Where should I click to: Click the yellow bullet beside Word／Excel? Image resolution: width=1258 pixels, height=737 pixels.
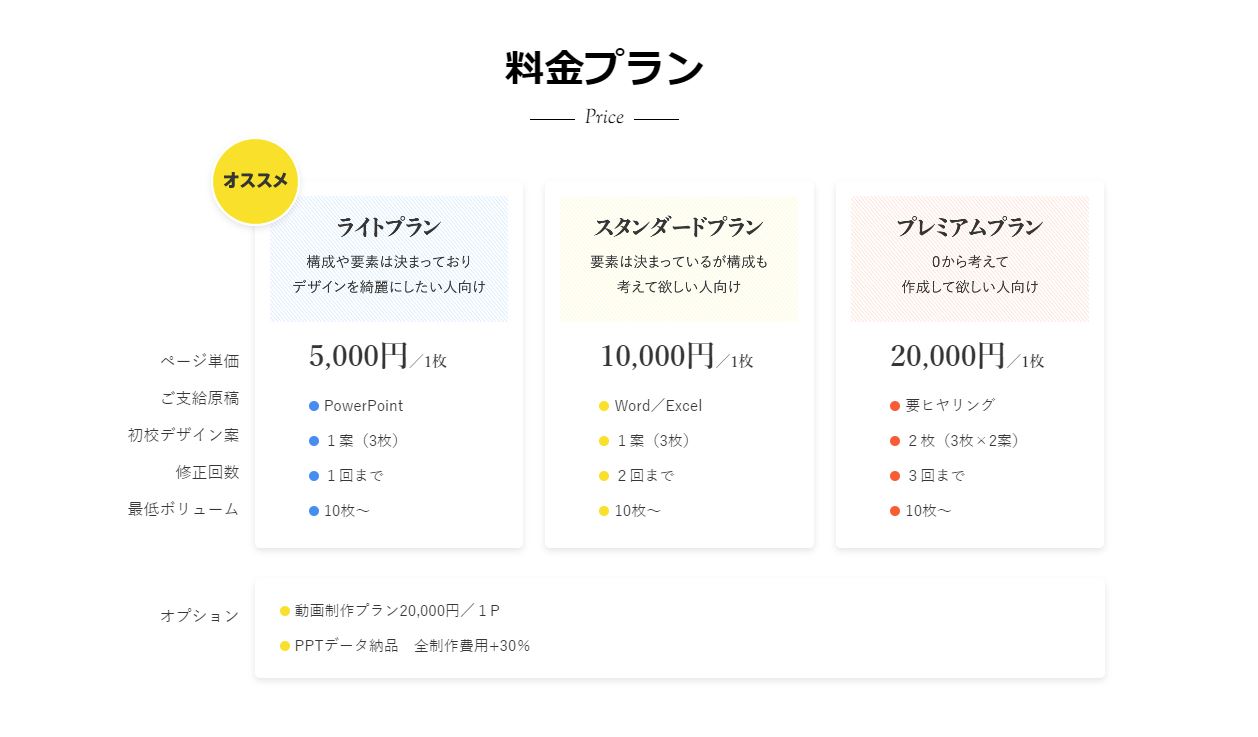tap(604, 406)
